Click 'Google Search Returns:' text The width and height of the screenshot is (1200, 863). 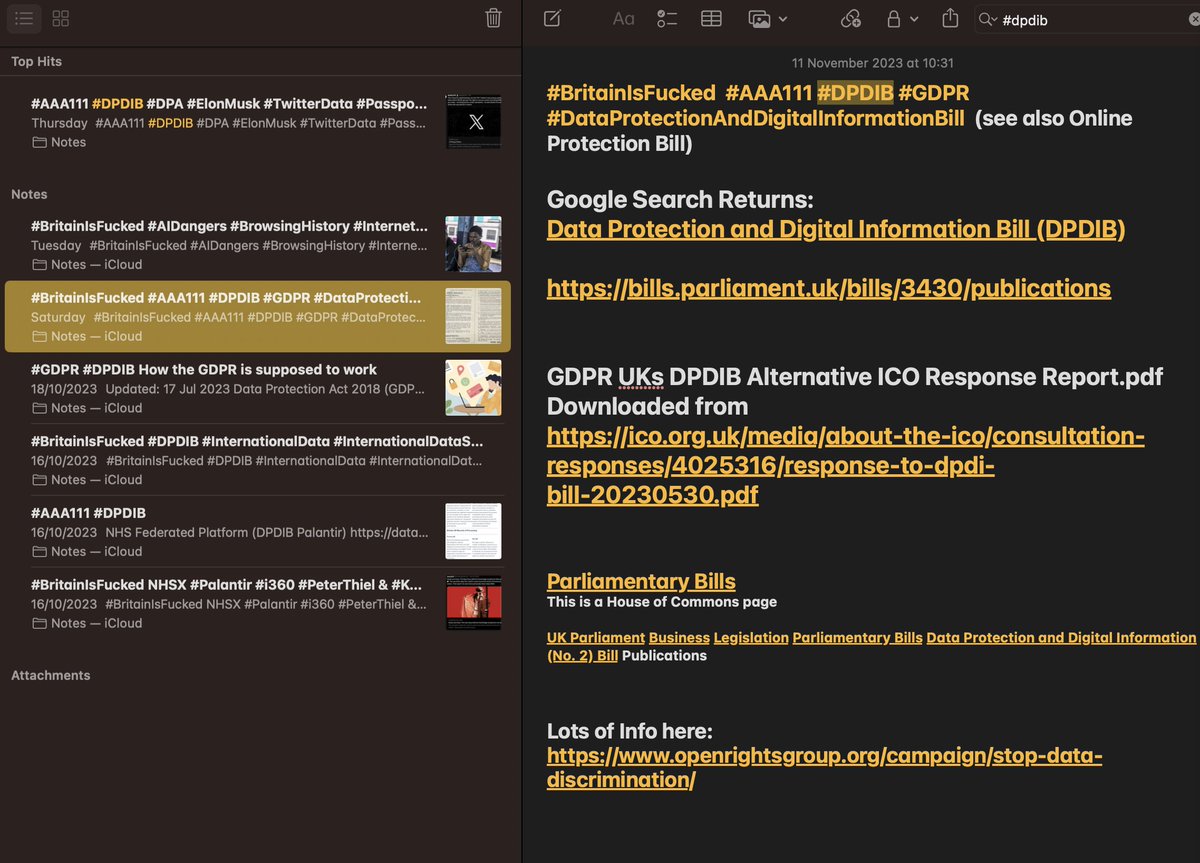680,199
